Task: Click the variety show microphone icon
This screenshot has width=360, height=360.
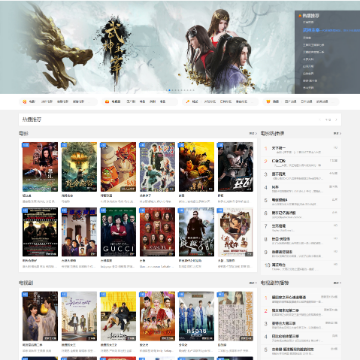Action: click(x=188, y=102)
